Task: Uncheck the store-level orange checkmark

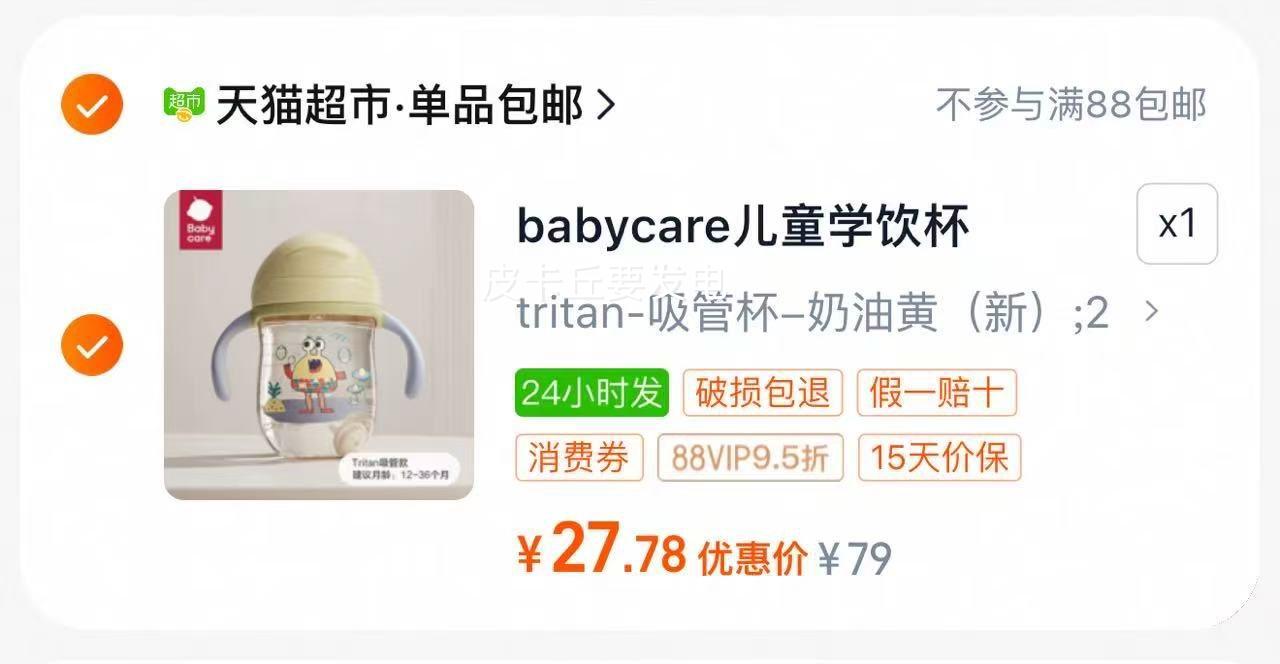Action: click(x=92, y=104)
